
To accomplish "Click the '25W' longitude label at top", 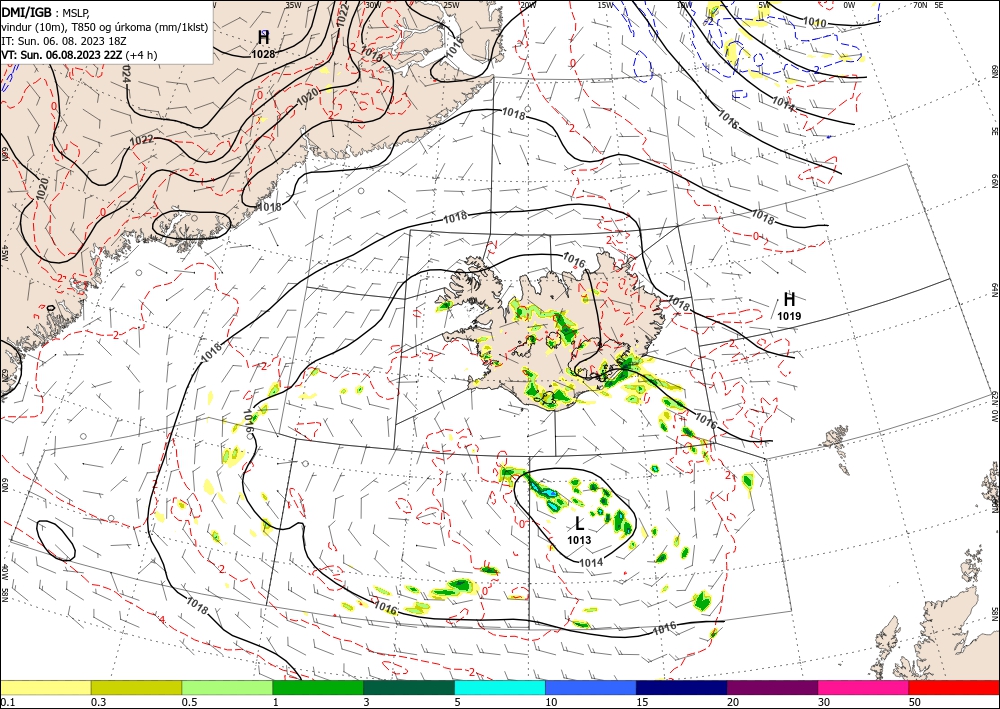I will (451, 5).
